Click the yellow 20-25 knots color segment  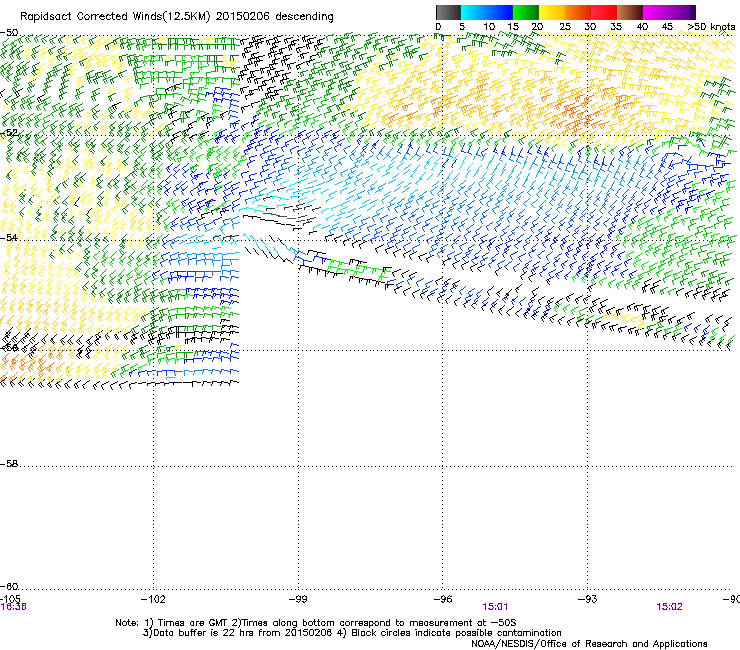pyautogui.click(x=552, y=12)
